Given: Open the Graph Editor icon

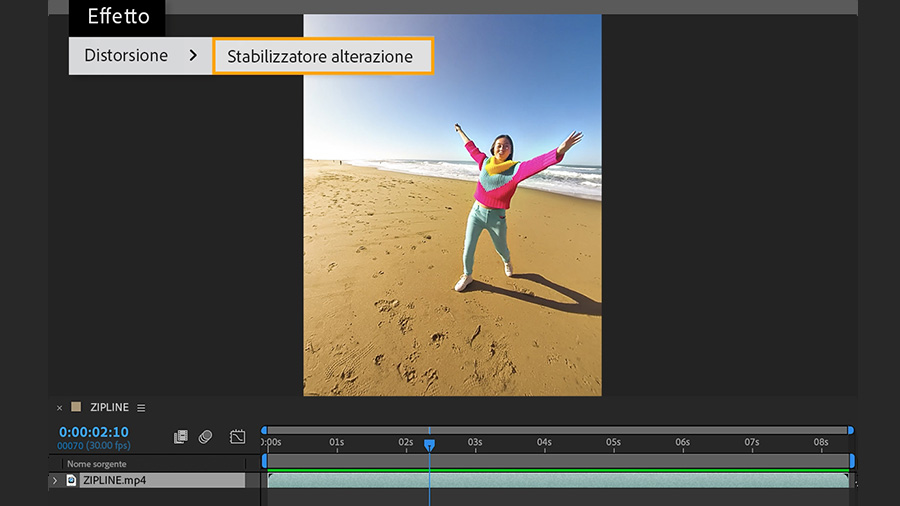Looking at the screenshot, I should pos(237,437).
